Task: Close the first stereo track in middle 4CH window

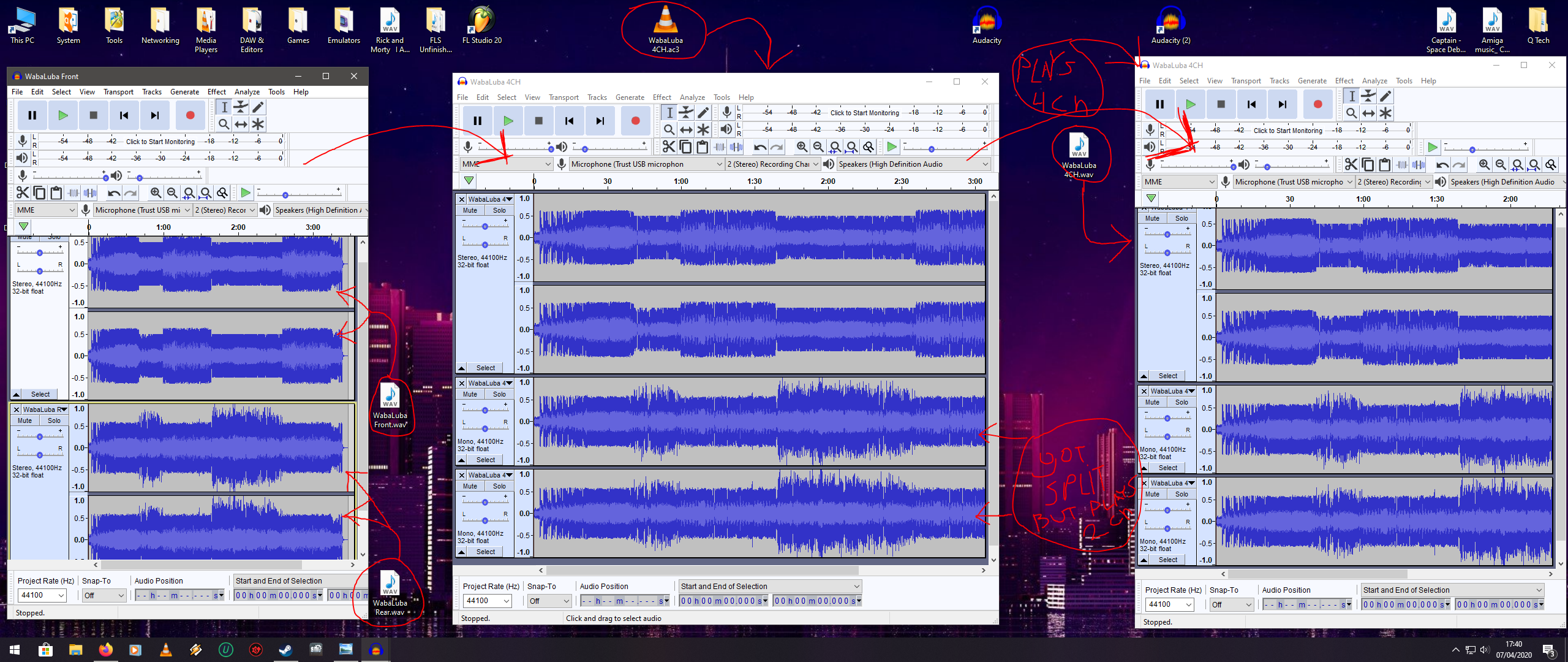Action: 462,199
